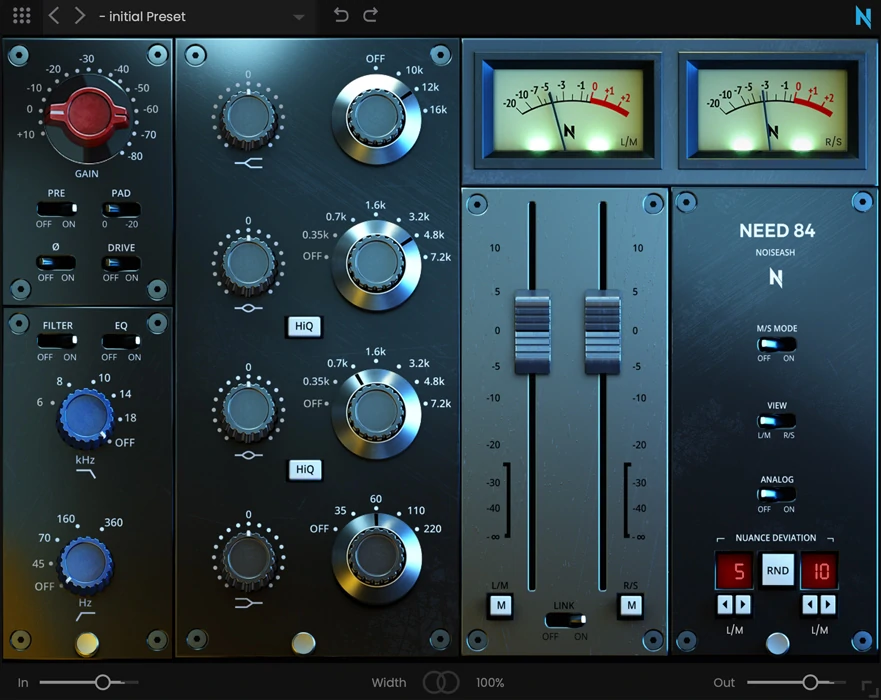Click the RND randomize button
This screenshot has height=700, width=881.
click(x=777, y=570)
